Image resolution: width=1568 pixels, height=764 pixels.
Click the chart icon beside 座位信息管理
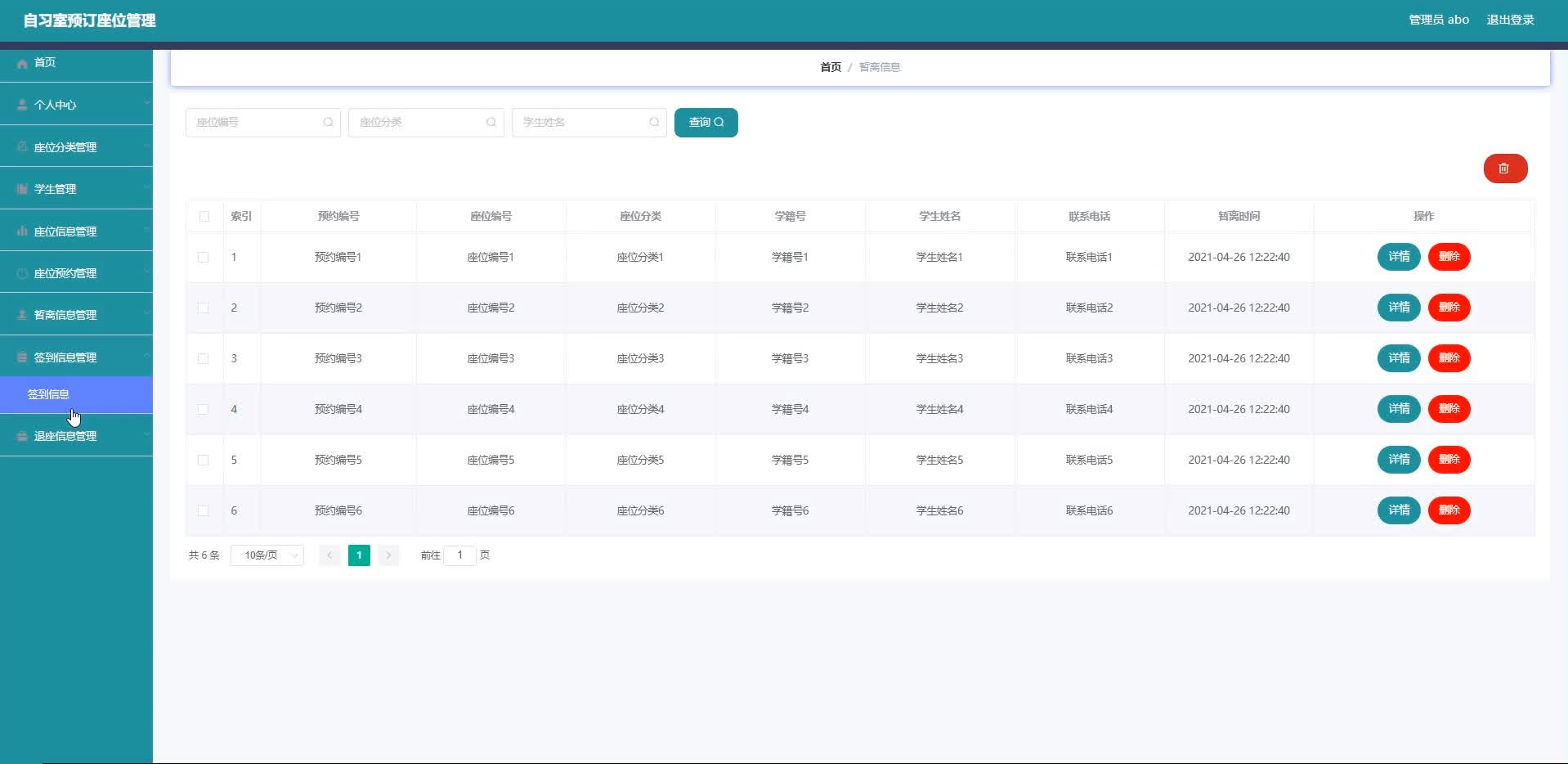click(22, 231)
